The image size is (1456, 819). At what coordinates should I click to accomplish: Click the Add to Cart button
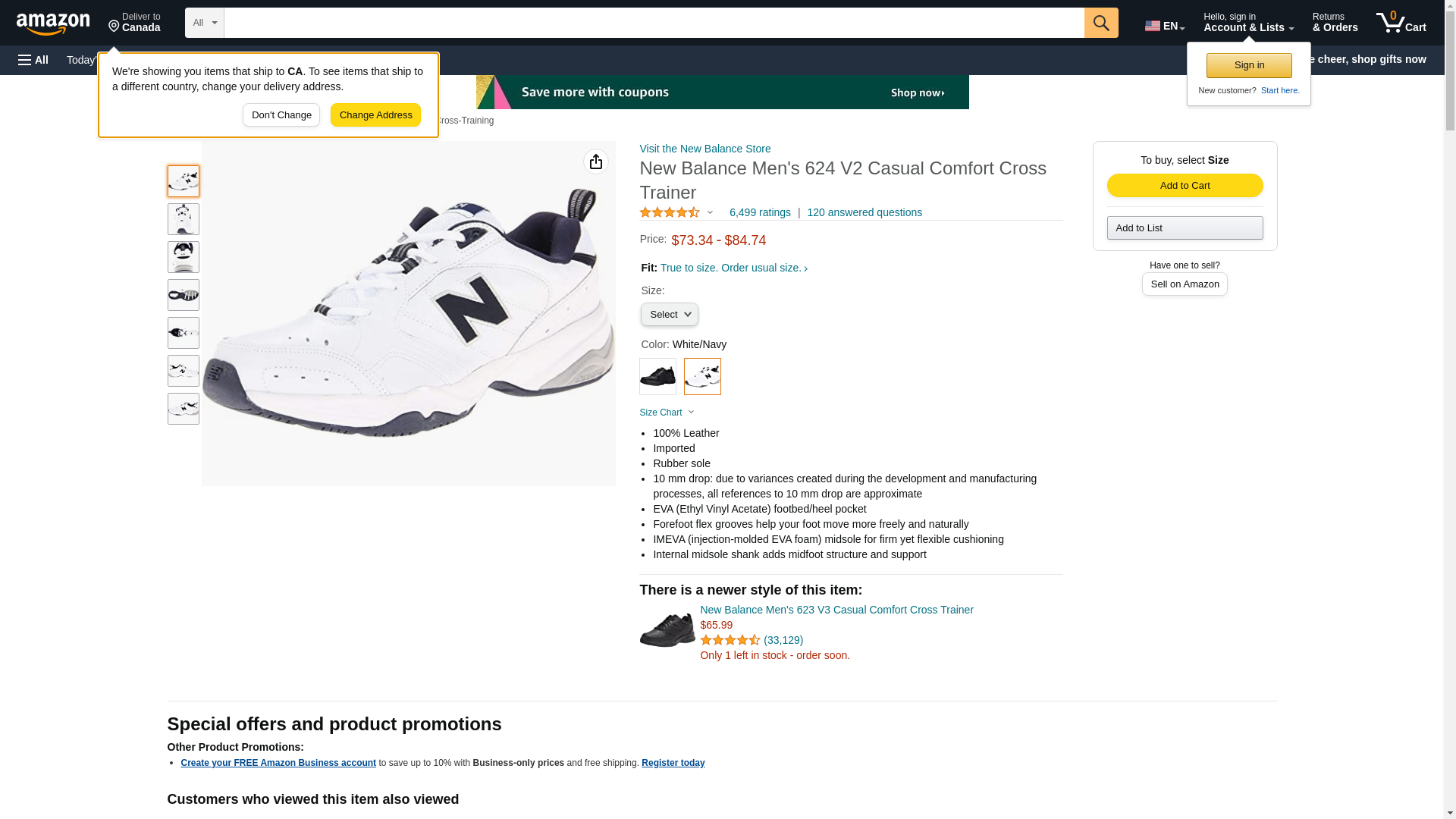coord(1185,186)
